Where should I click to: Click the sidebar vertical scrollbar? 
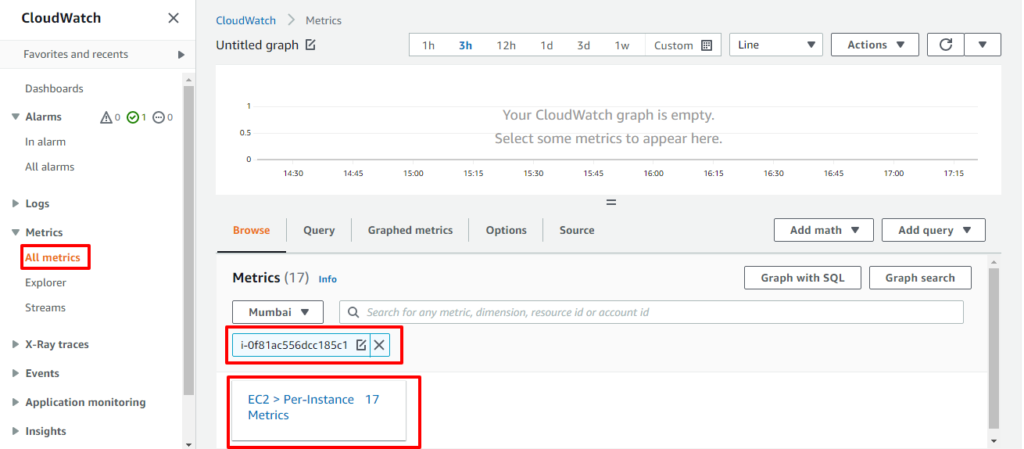pos(189,240)
